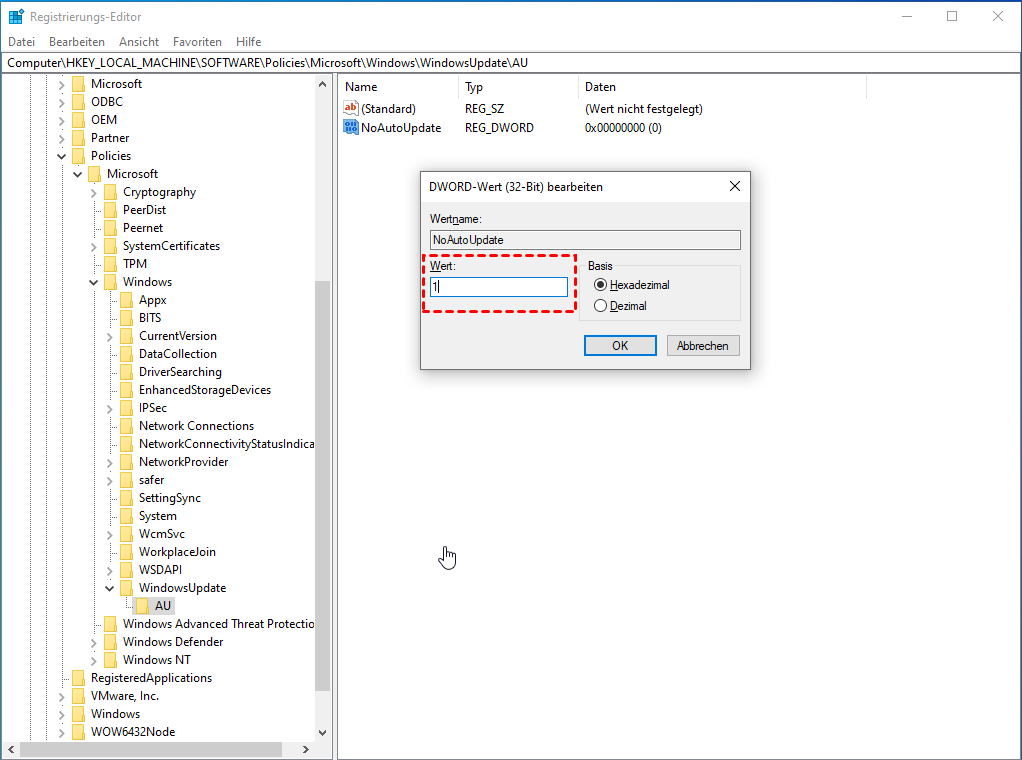Click the Wert input field

coord(499,287)
